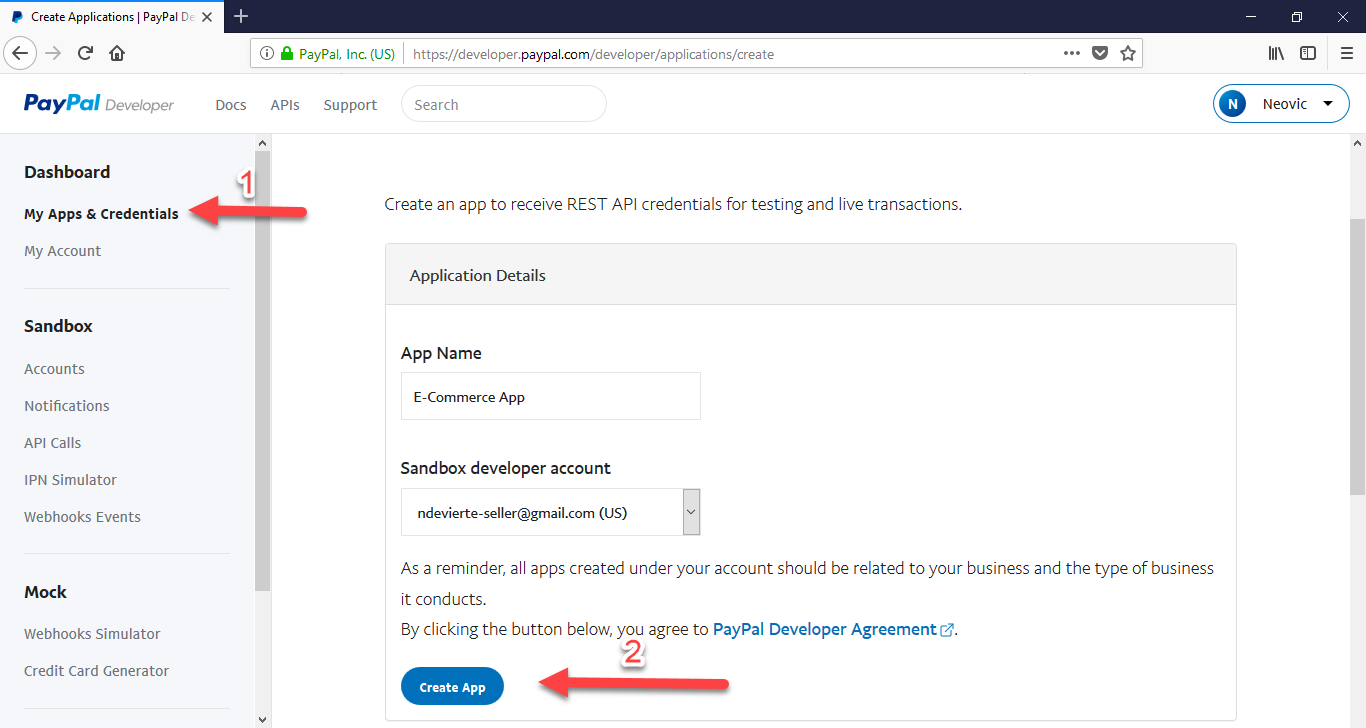Click the Dashboard heading
This screenshot has width=1366, height=728.
(x=67, y=172)
